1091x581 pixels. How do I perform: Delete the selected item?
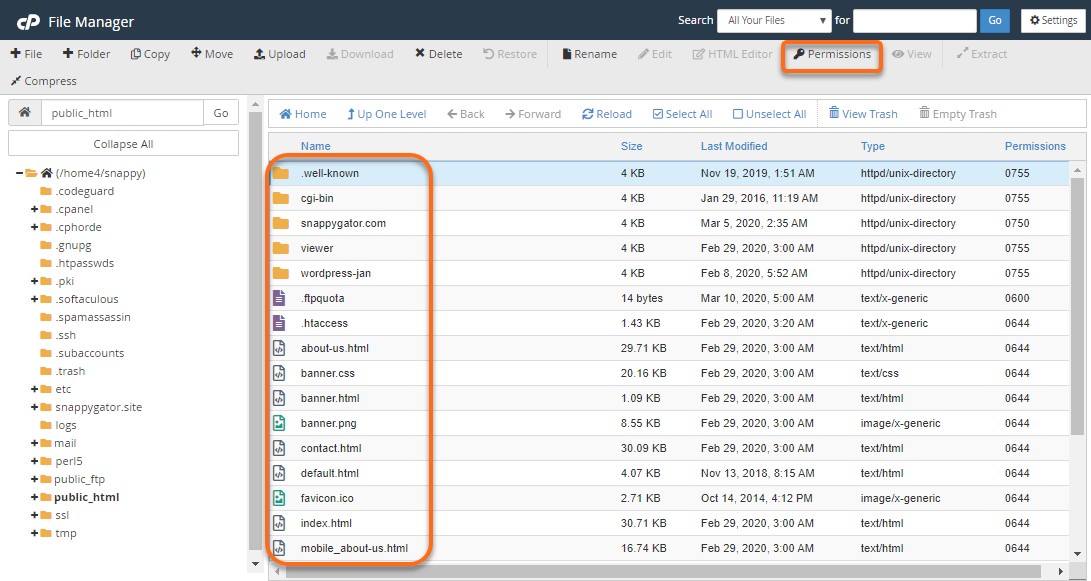(439, 54)
